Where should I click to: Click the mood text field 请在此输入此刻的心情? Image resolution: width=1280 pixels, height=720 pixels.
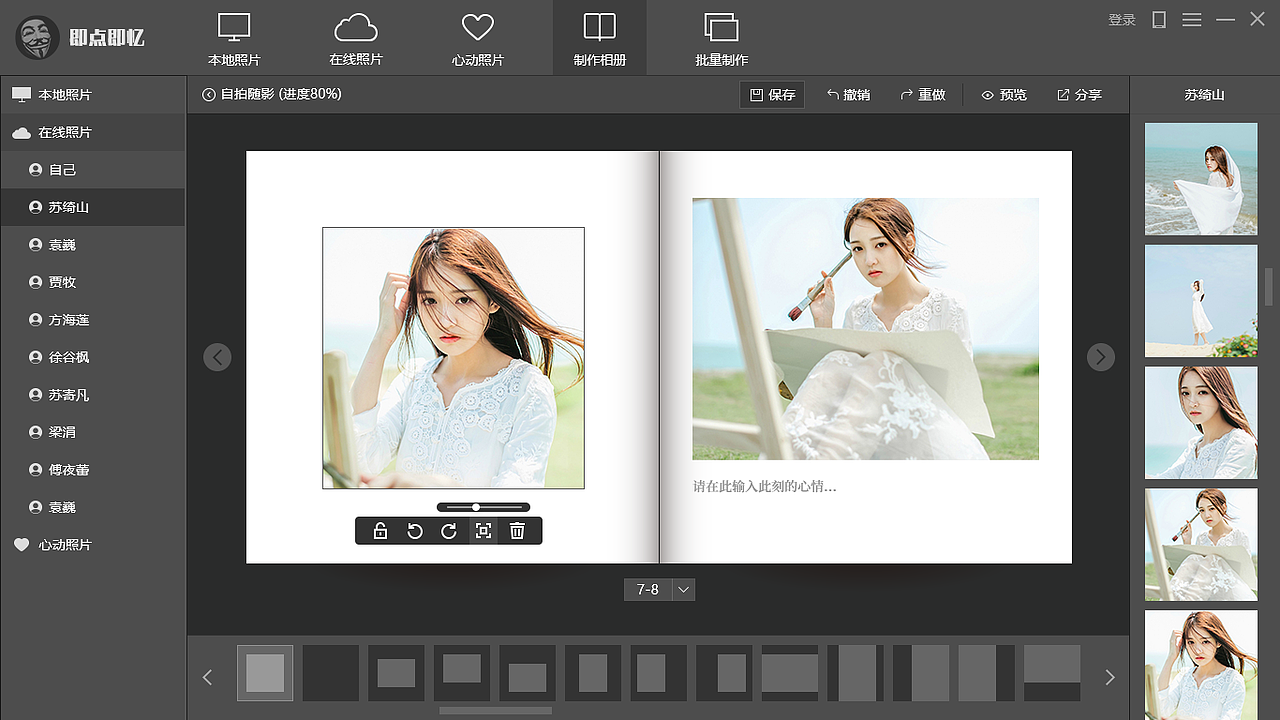tap(765, 487)
